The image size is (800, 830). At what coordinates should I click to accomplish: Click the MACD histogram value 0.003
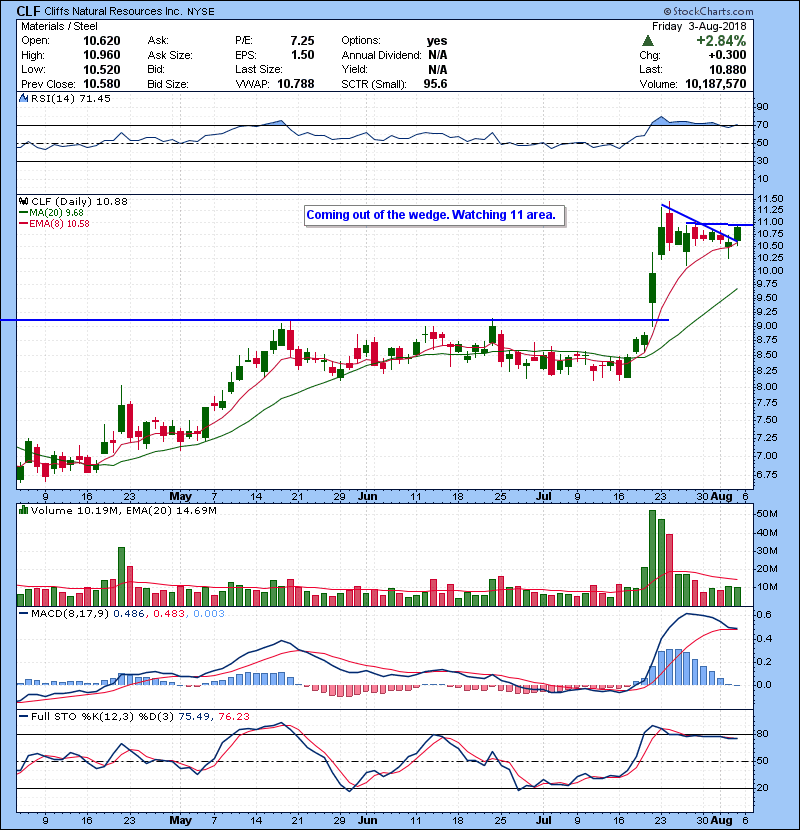[x=209, y=614]
